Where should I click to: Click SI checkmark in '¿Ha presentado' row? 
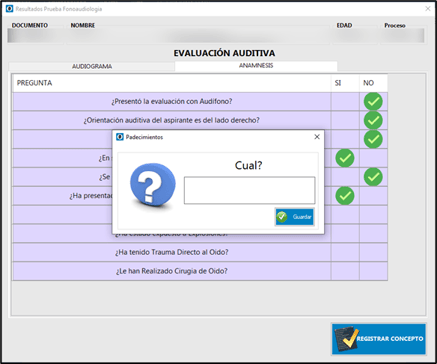click(345, 196)
